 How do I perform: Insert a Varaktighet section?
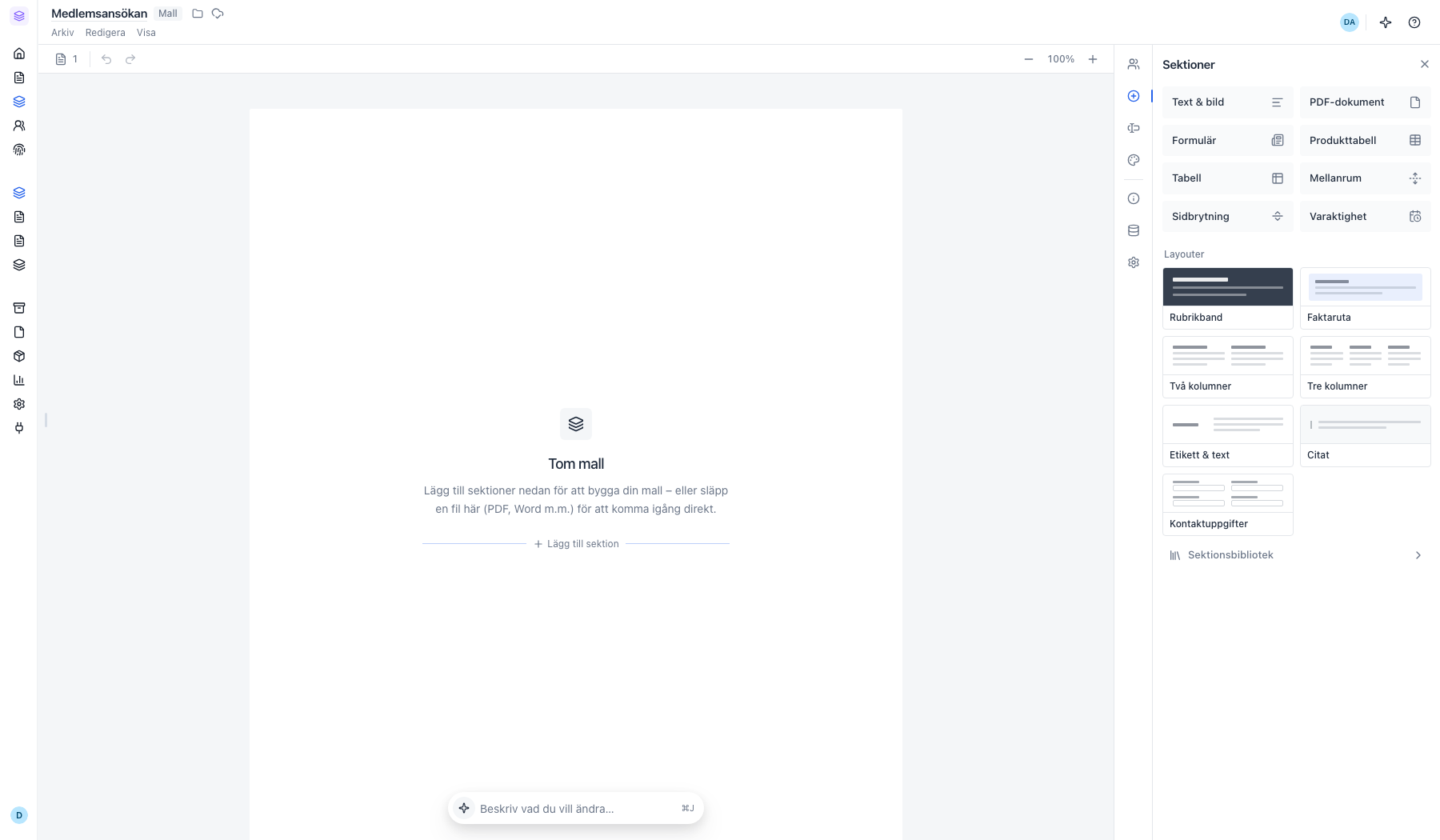coord(1366,217)
